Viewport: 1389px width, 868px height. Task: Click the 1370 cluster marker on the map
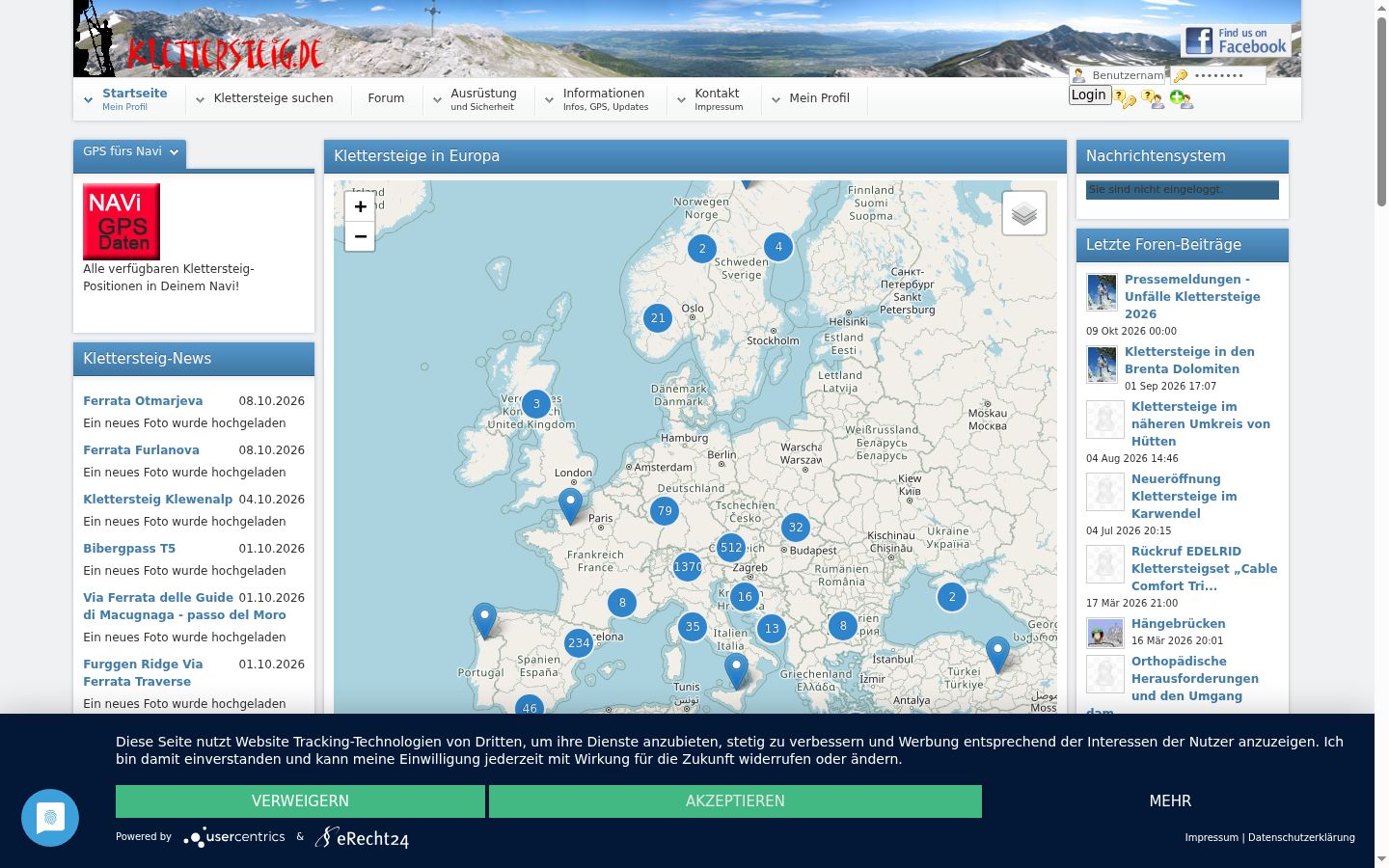pyautogui.click(x=688, y=566)
